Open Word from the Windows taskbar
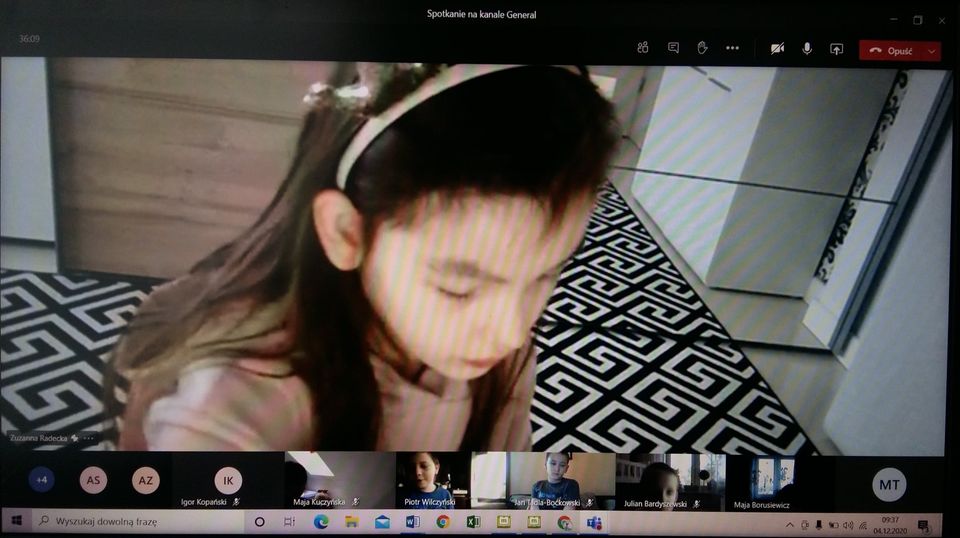The image size is (960, 538). pyautogui.click(x=413, y=522)
